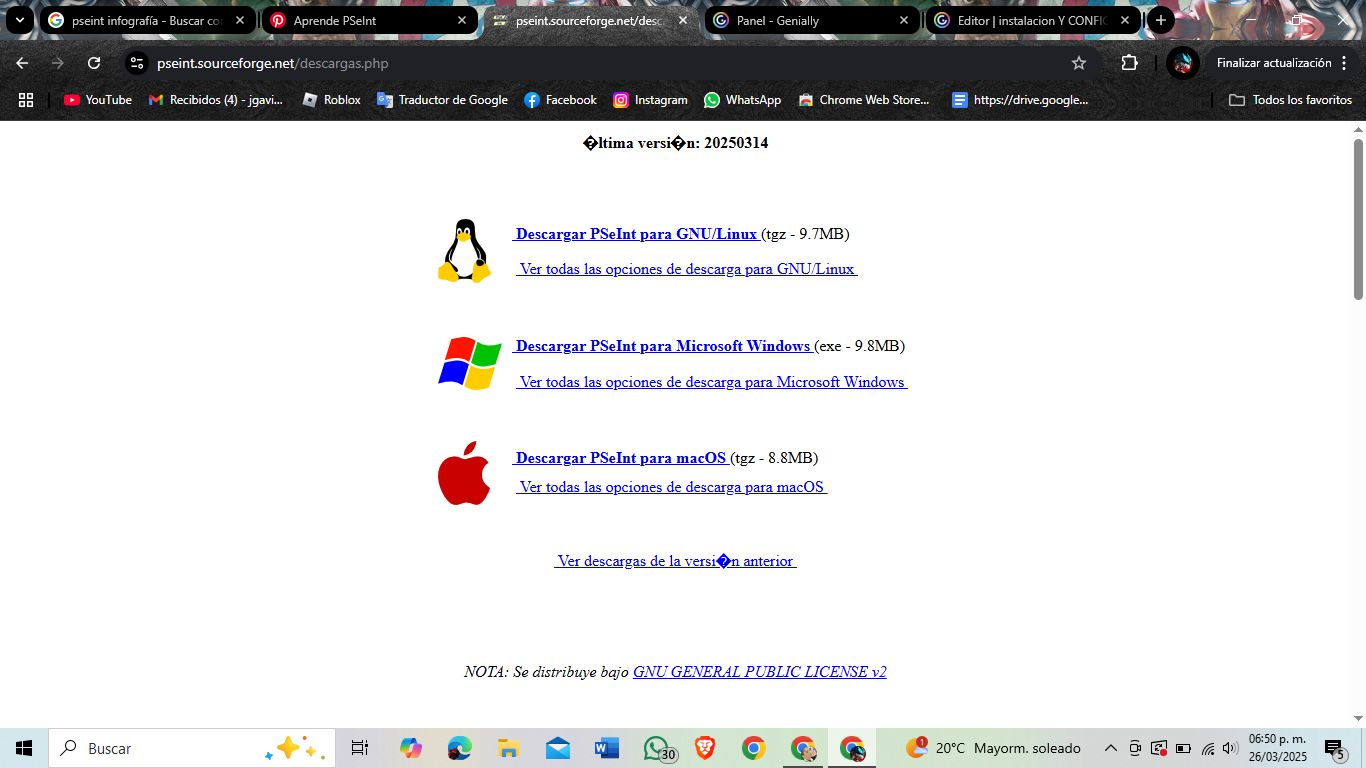The width and height of the screenshot is (1366, 768).
Task: Open the Chrome profile avatar
Action: (x=1182, y=62)
